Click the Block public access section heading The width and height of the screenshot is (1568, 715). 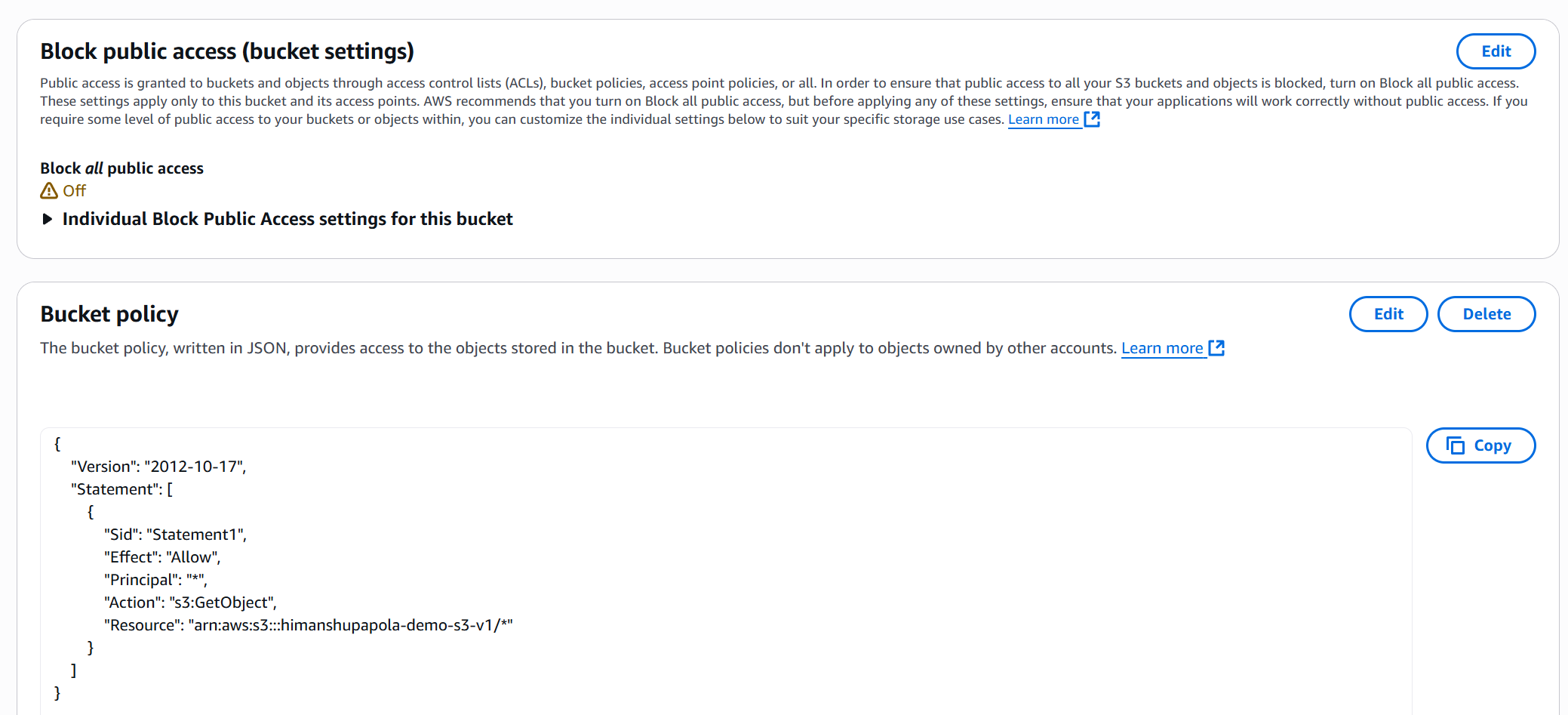point(227,51)
